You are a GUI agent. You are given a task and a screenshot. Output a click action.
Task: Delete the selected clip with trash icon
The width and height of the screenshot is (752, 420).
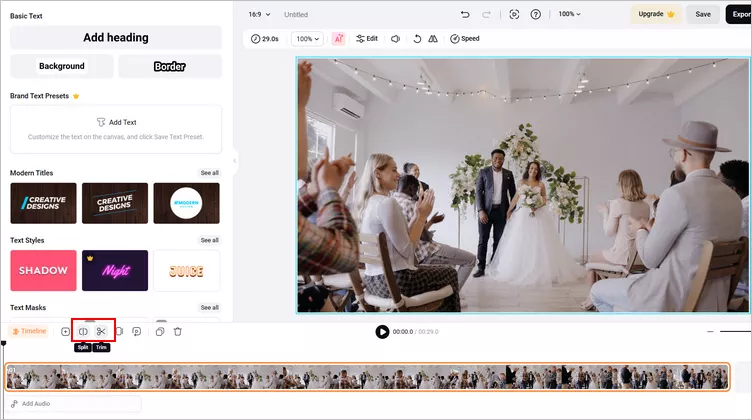177,331
